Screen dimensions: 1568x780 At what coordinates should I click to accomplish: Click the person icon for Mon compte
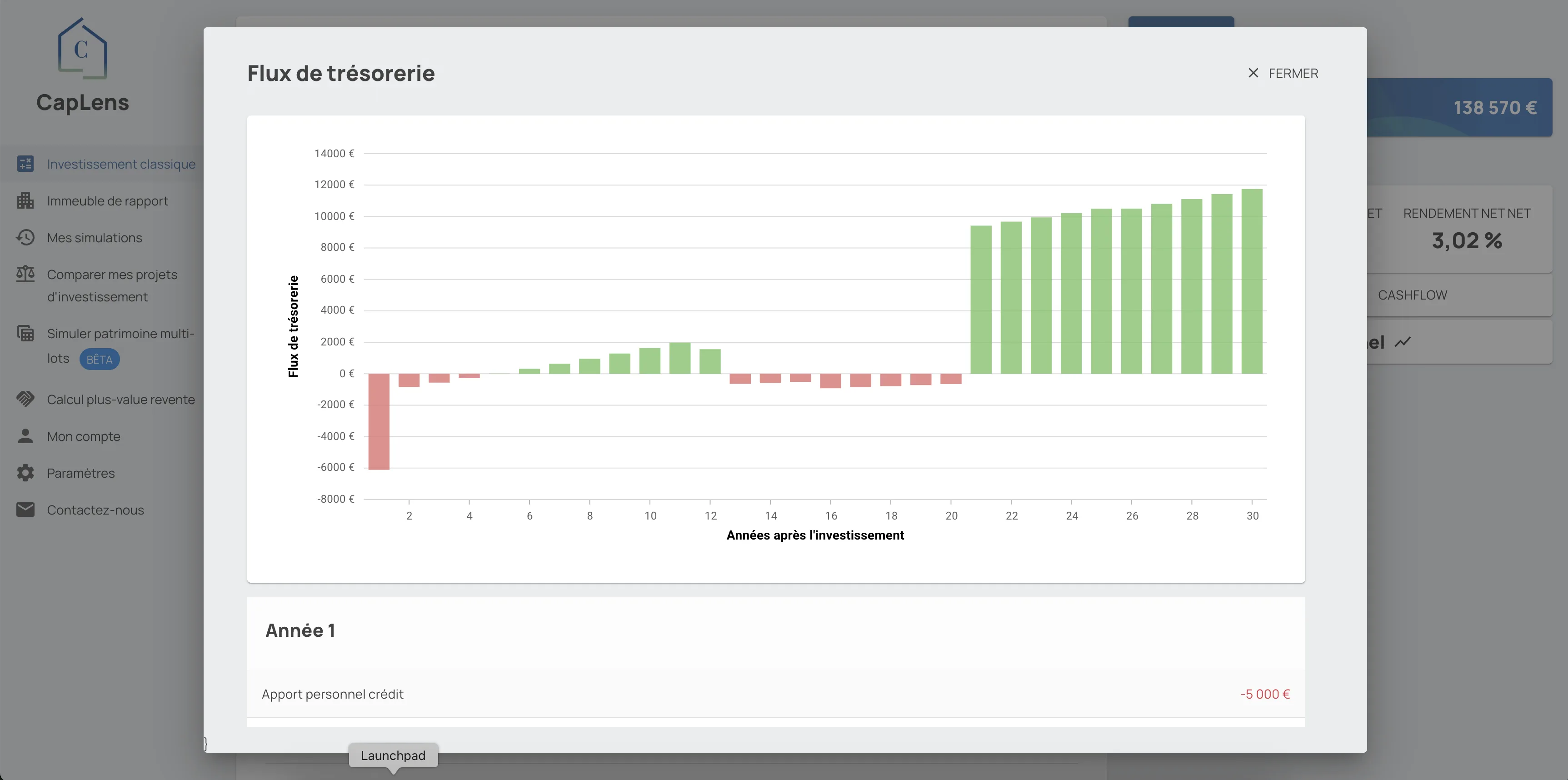coord(25,436)
